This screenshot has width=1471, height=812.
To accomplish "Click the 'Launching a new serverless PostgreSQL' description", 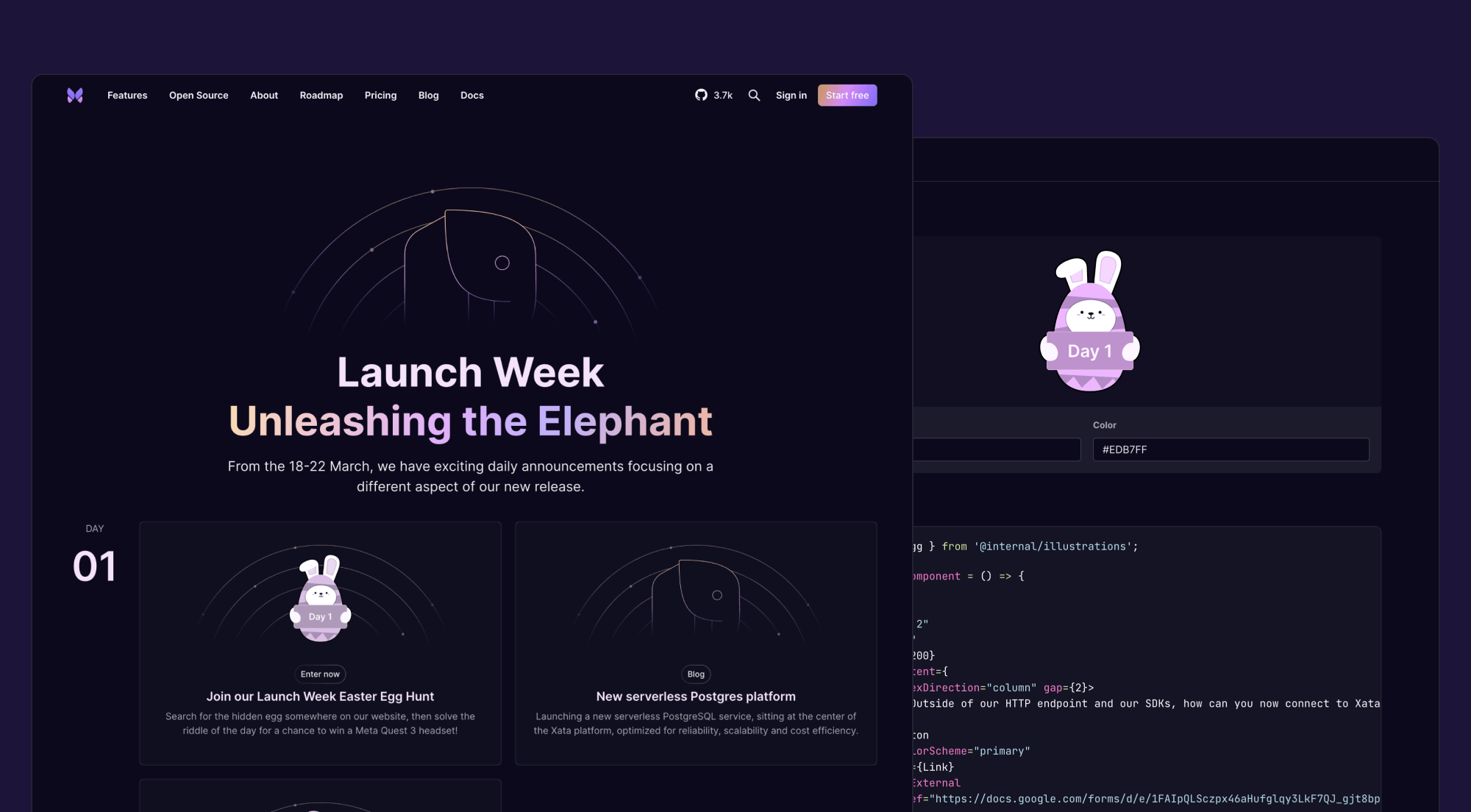I will tap(696, 724).
